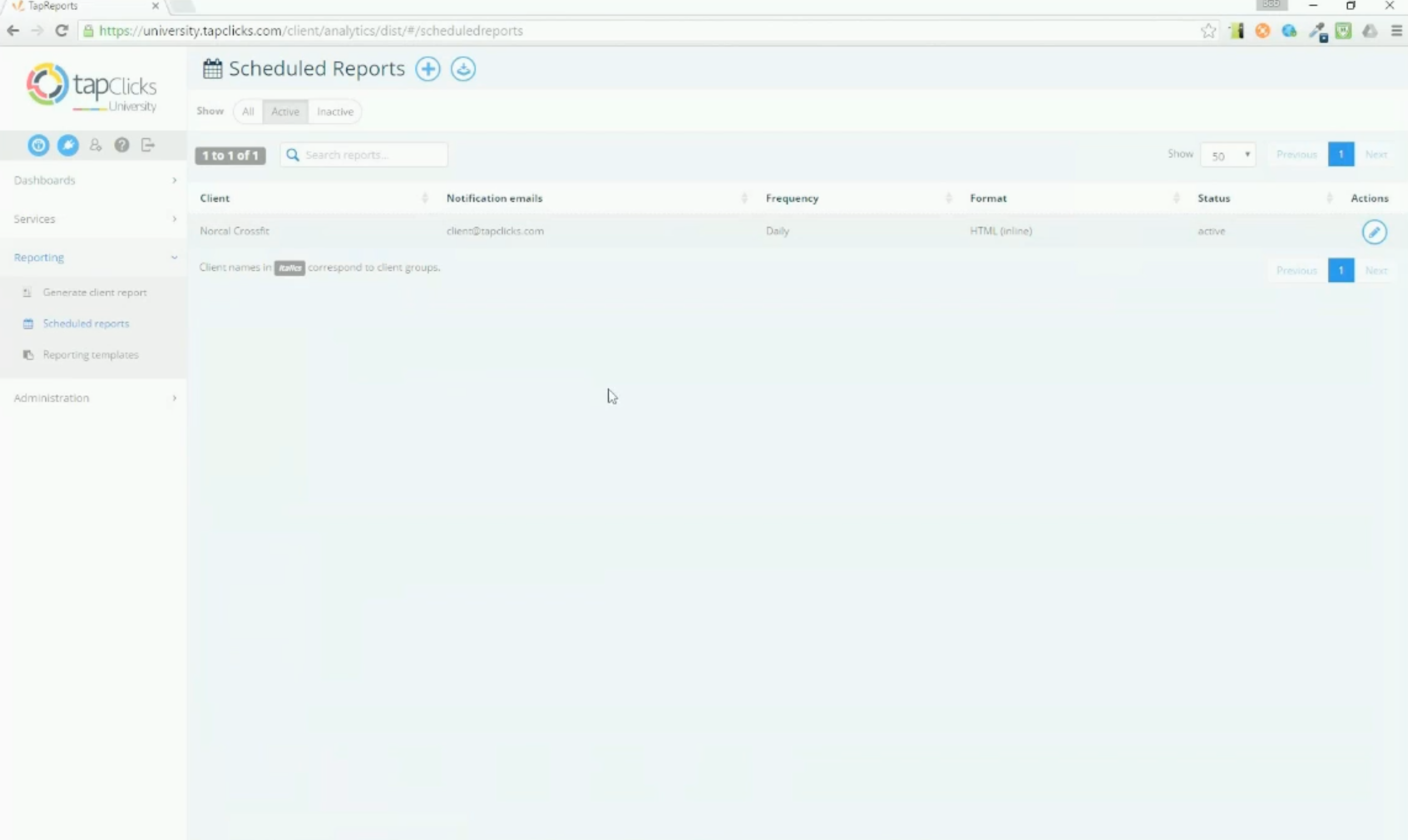Select the Active filter toggle

(x=285, y=111)
